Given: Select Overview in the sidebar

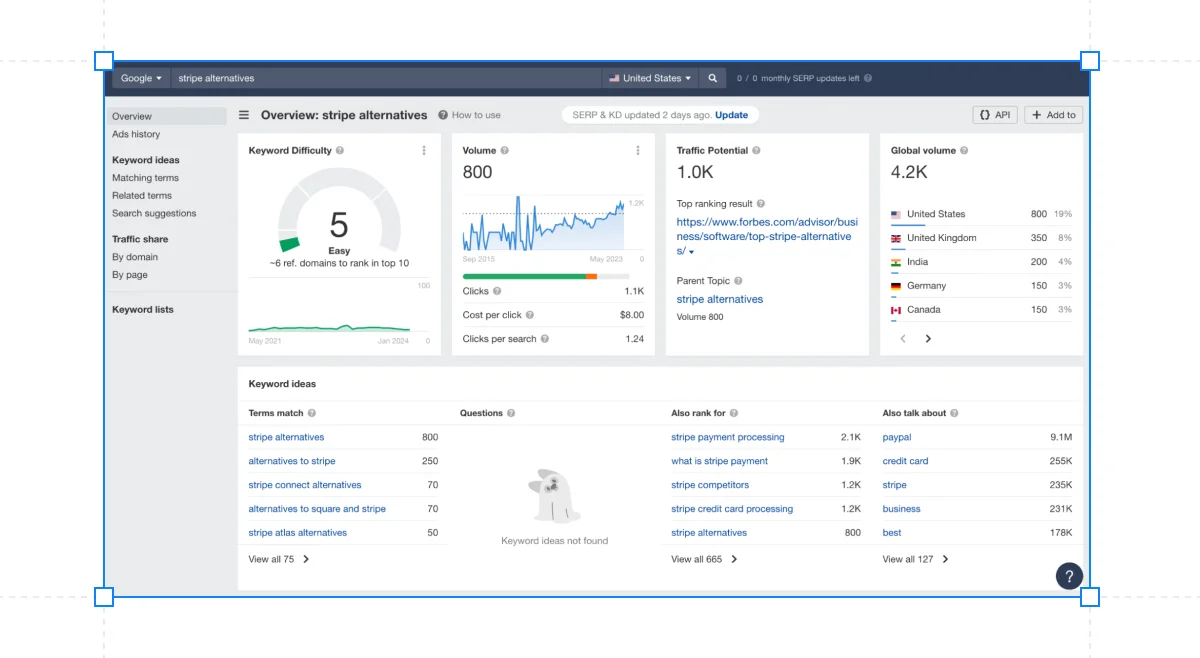Looking at the screenshot, I should [x=168, y=116].
